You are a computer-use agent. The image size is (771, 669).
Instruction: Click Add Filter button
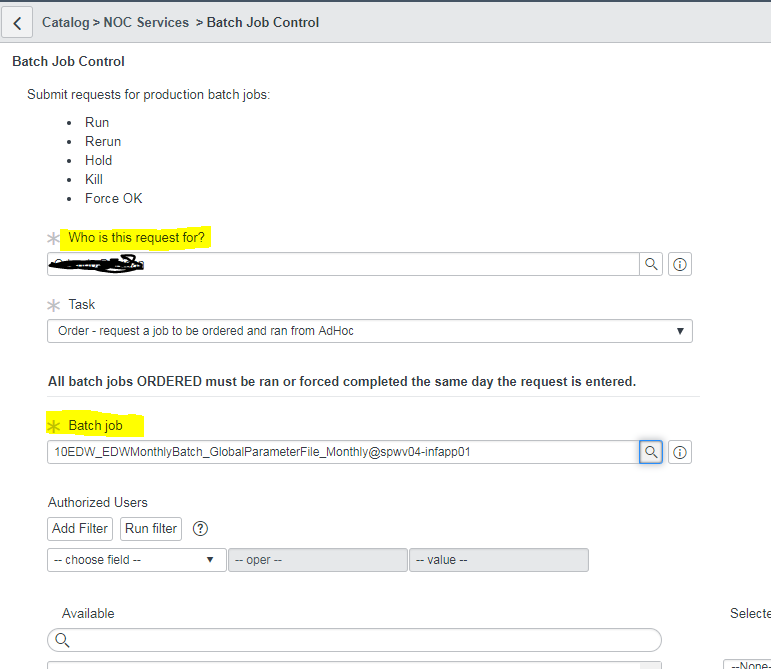80,529
